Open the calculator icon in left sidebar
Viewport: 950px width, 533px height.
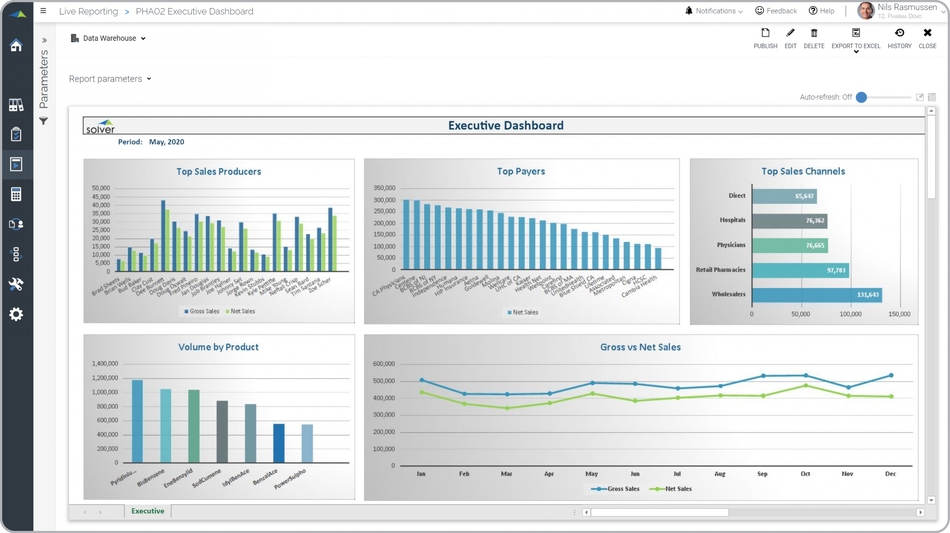[x=16, y=195]
